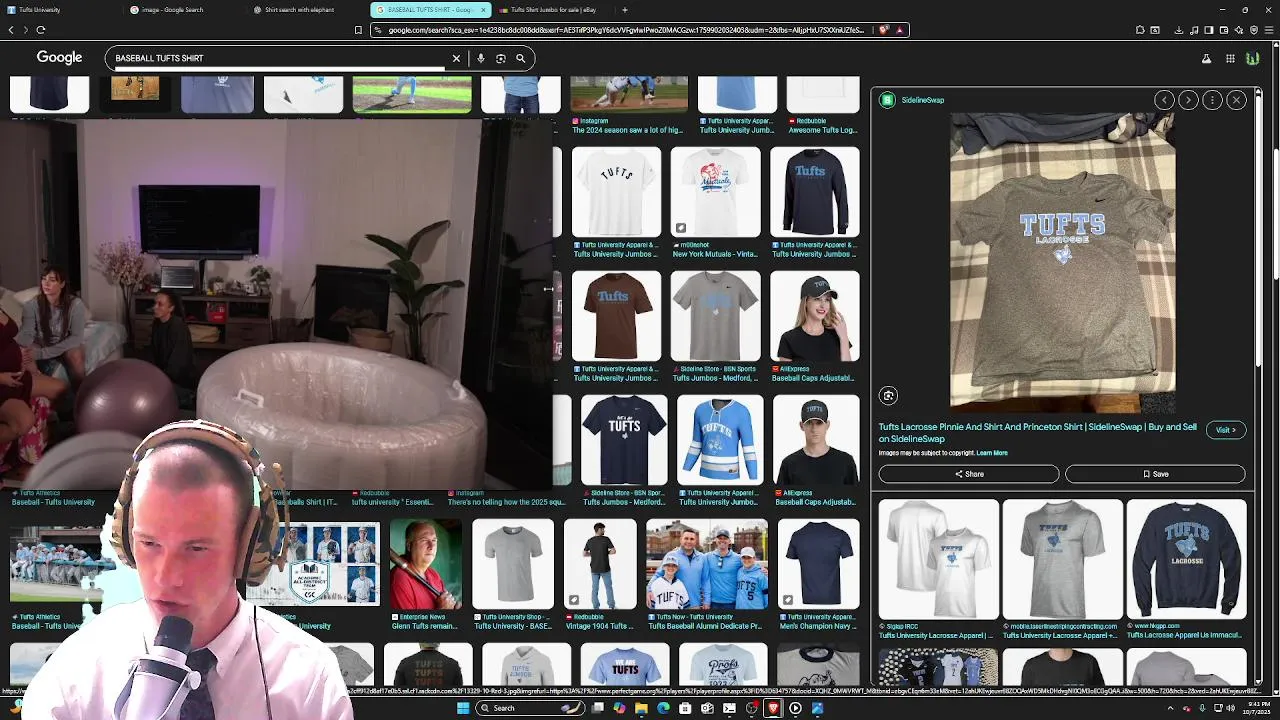This screenshot has width=1280, height=720.
Task: Search inside image with Lens icon on preview
Action: point(888,395)
